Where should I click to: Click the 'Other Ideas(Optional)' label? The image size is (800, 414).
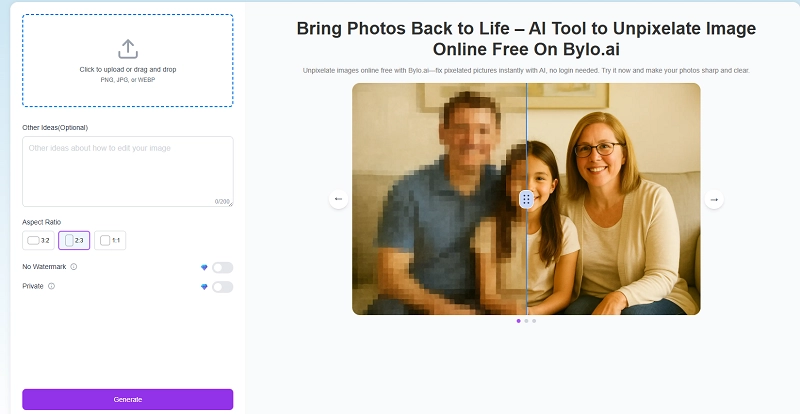(x=55, y=128)
